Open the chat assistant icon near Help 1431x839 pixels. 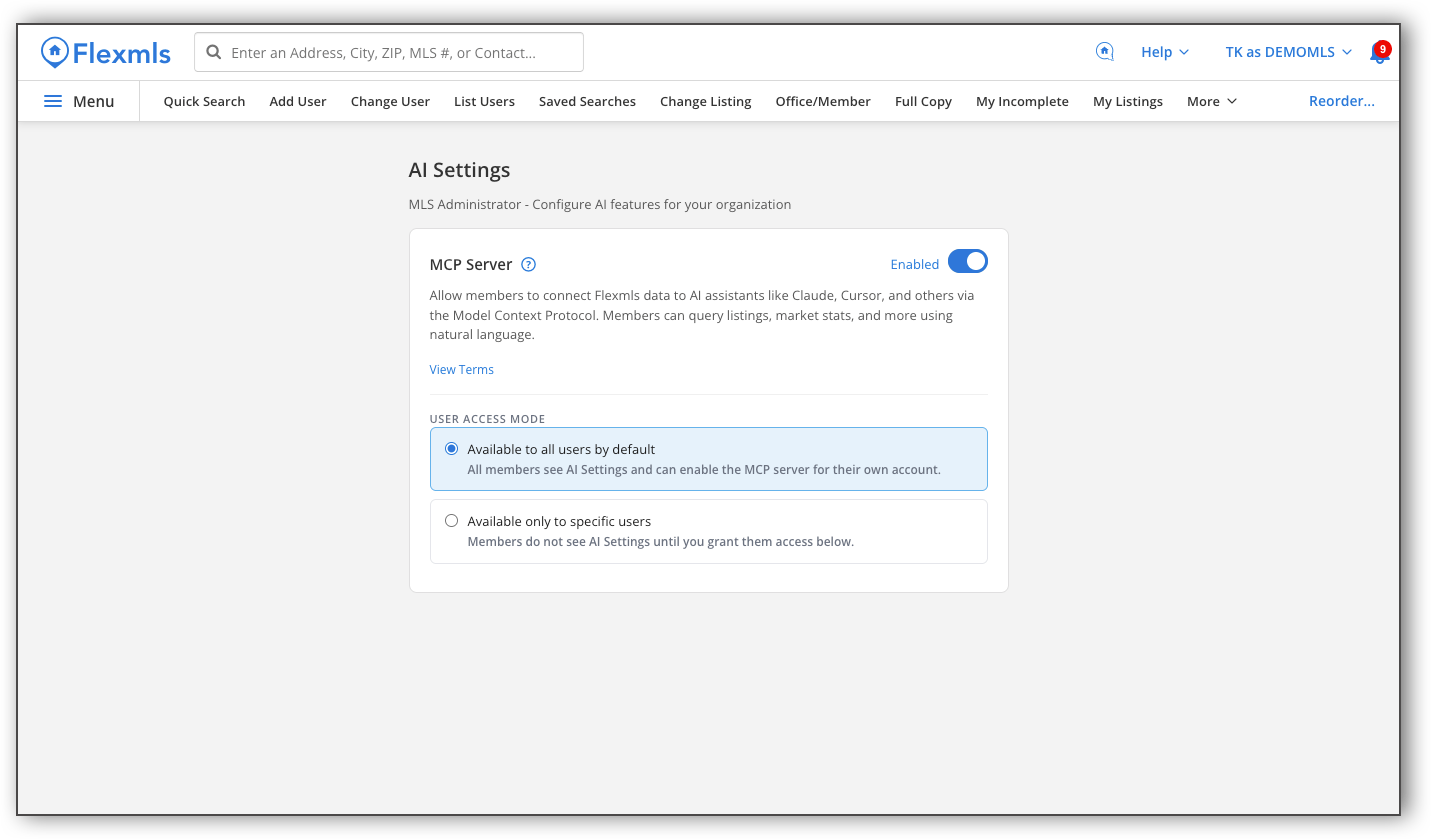1105,52
